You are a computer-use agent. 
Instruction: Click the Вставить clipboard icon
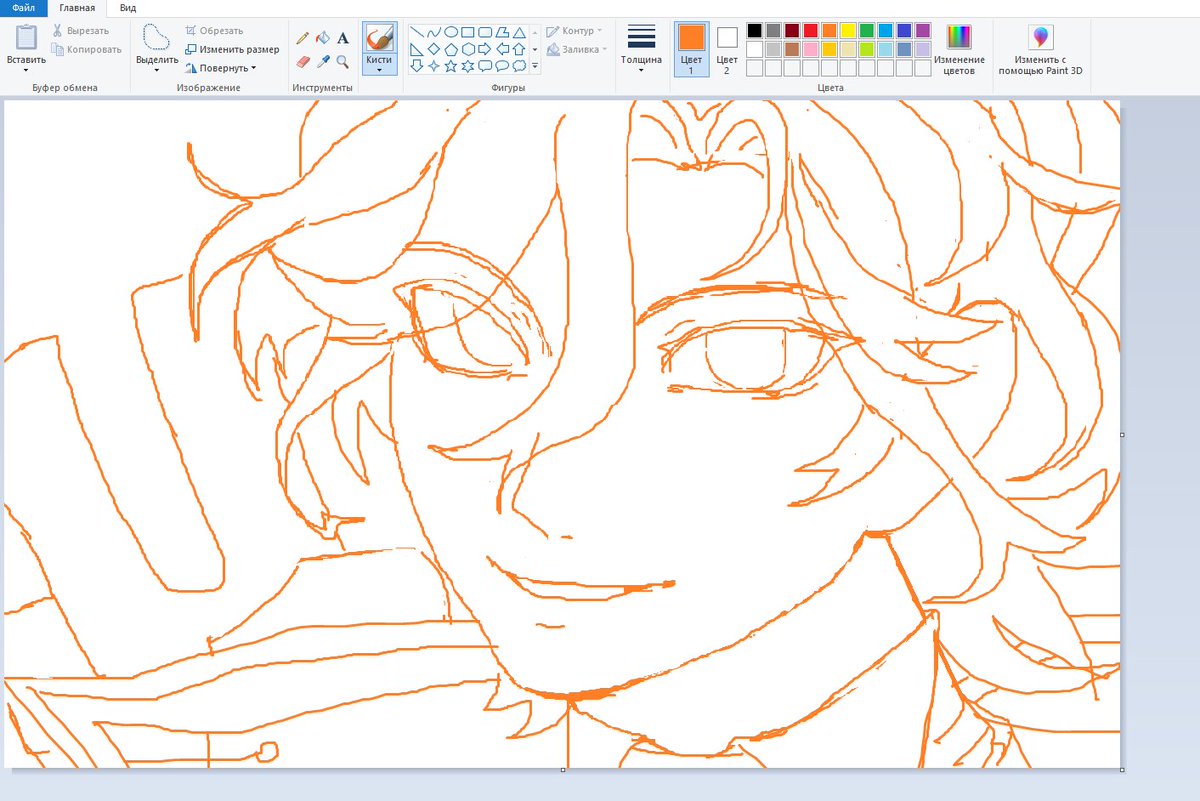[26, 38]
